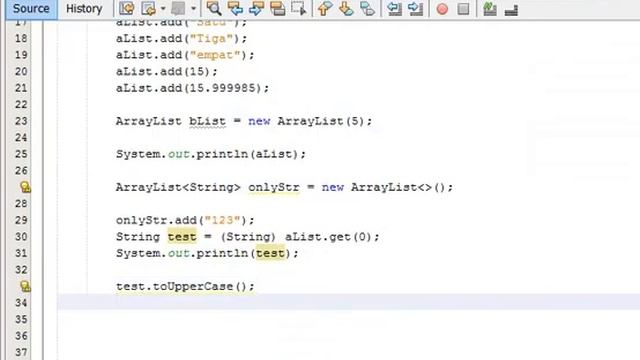The image size is (640, 360).
Task: Find next occurrence
Action: [256, 9]
